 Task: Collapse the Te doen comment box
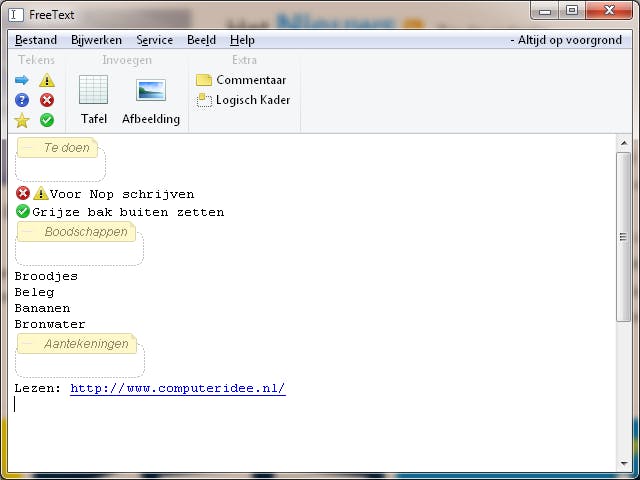(x=27, y=148)
